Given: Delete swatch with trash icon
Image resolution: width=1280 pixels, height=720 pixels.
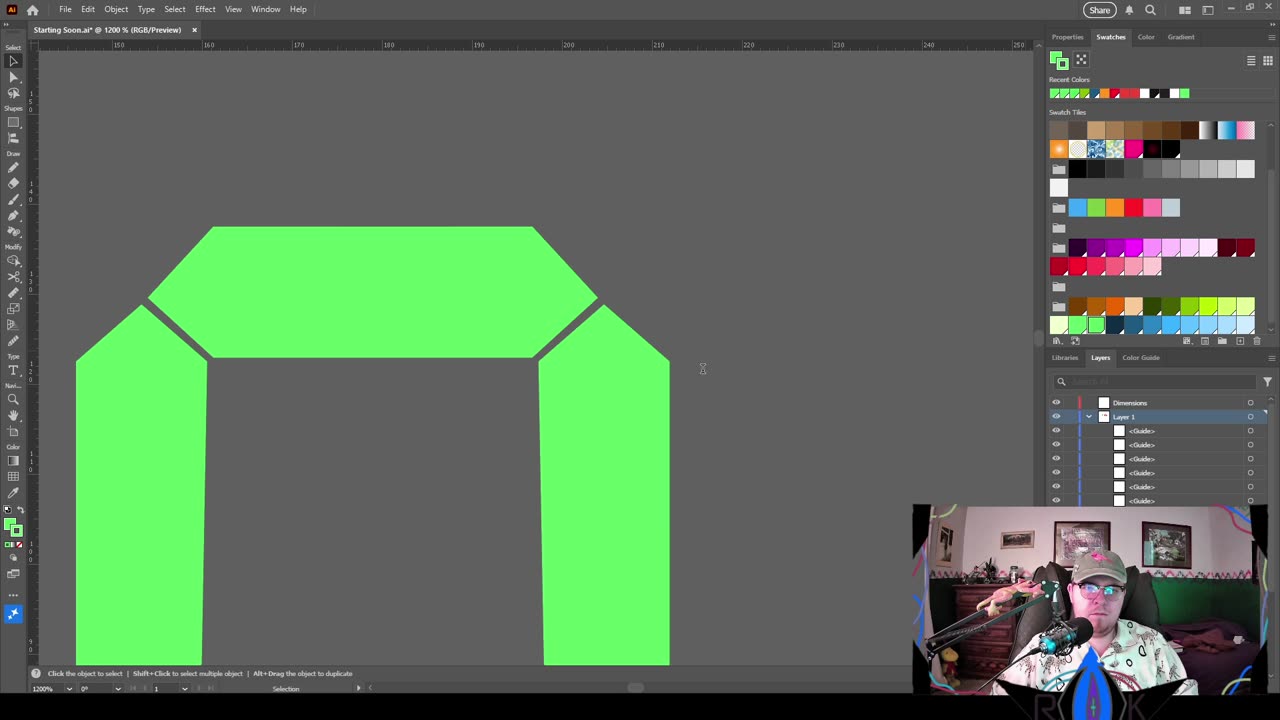Looking at the screenshot, I should click(1257, 341).
